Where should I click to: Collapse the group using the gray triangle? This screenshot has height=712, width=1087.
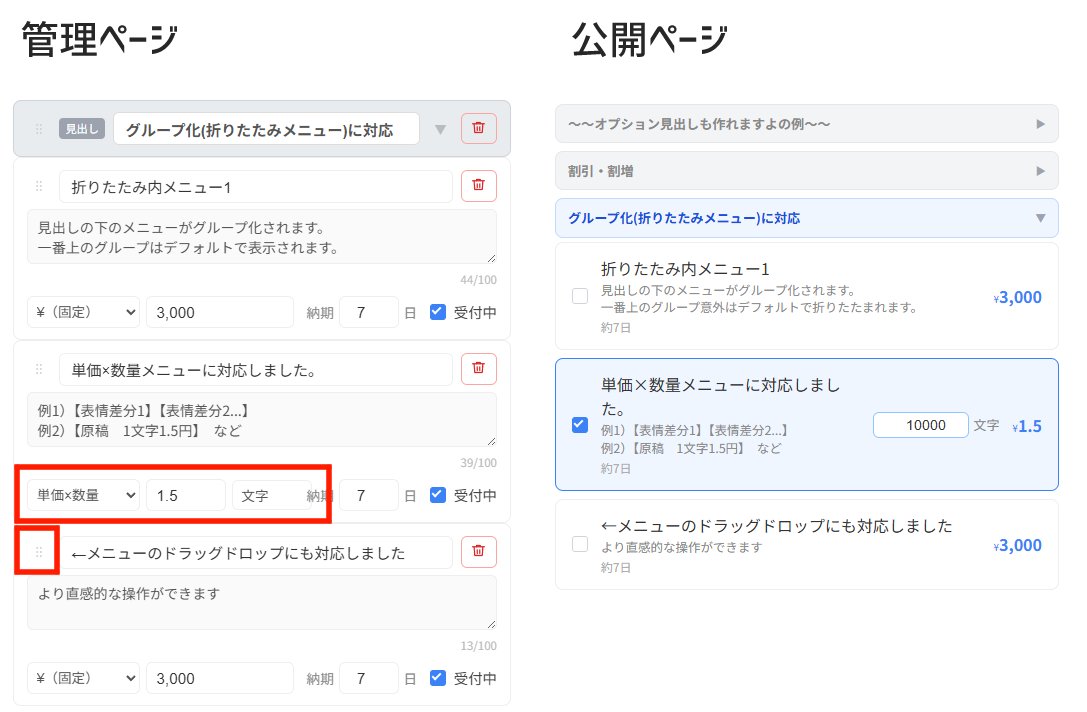[440, 128]
